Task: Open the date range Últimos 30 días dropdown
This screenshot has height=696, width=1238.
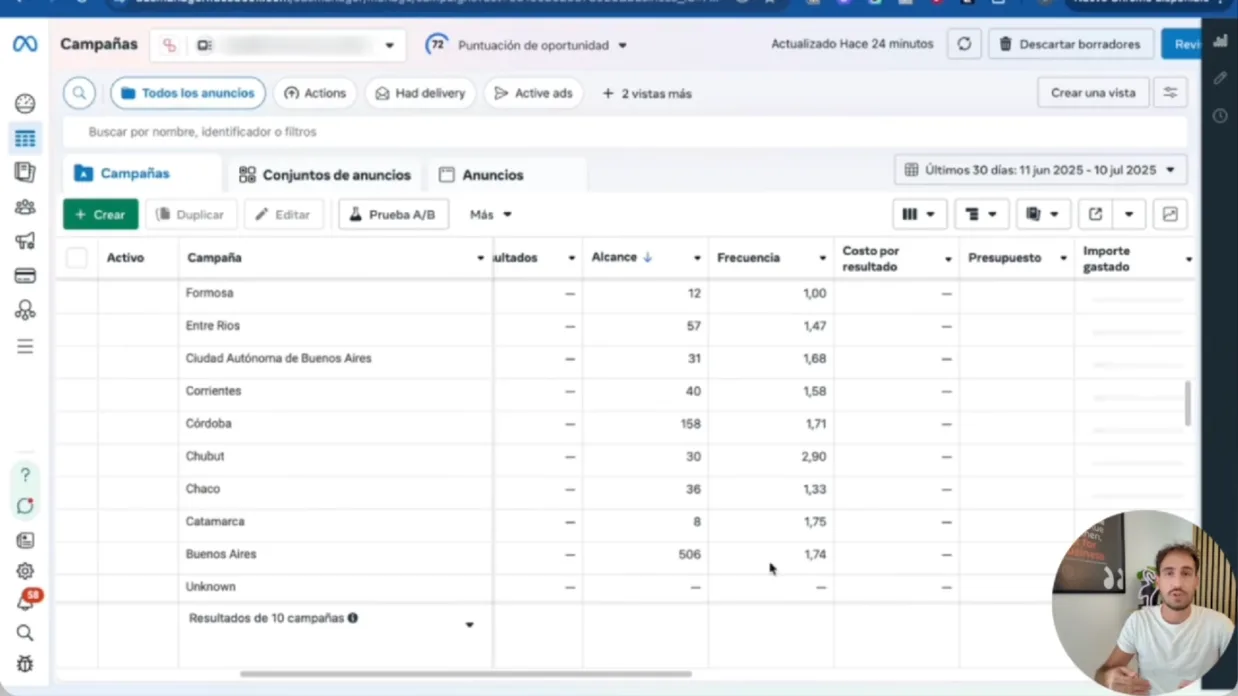Action: pyautogui.click(x=1041, y=170)
